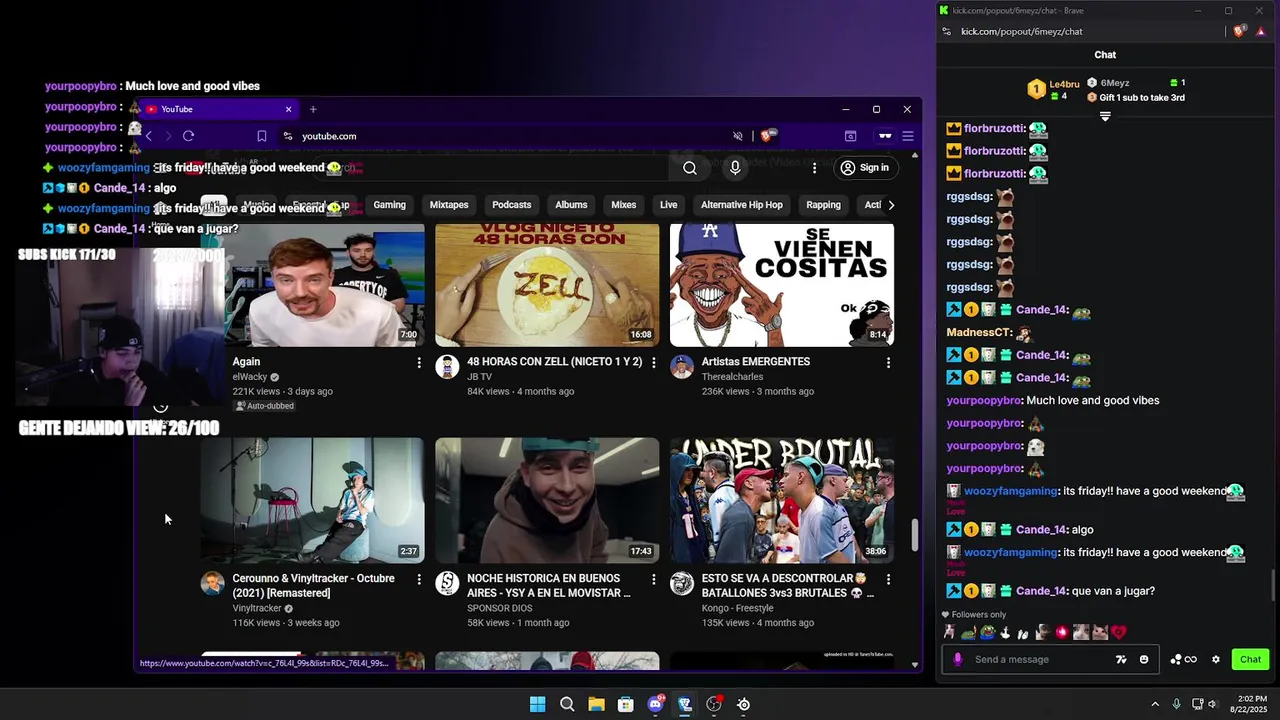This screenshot has width=1280, height=720.
Task: Open the Cerounno & Vinyltracker video thumbnail
Action: click(312, 500)
